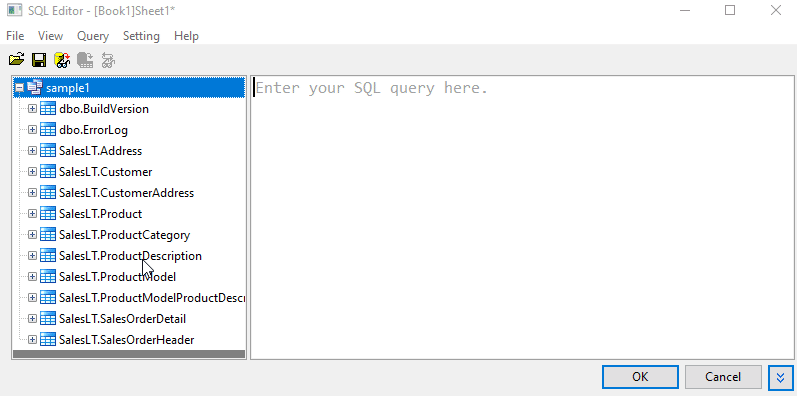797x396 pixels.
Task: Click the SalesLT.SalesOrderDetail table icon
Action: 48,319
